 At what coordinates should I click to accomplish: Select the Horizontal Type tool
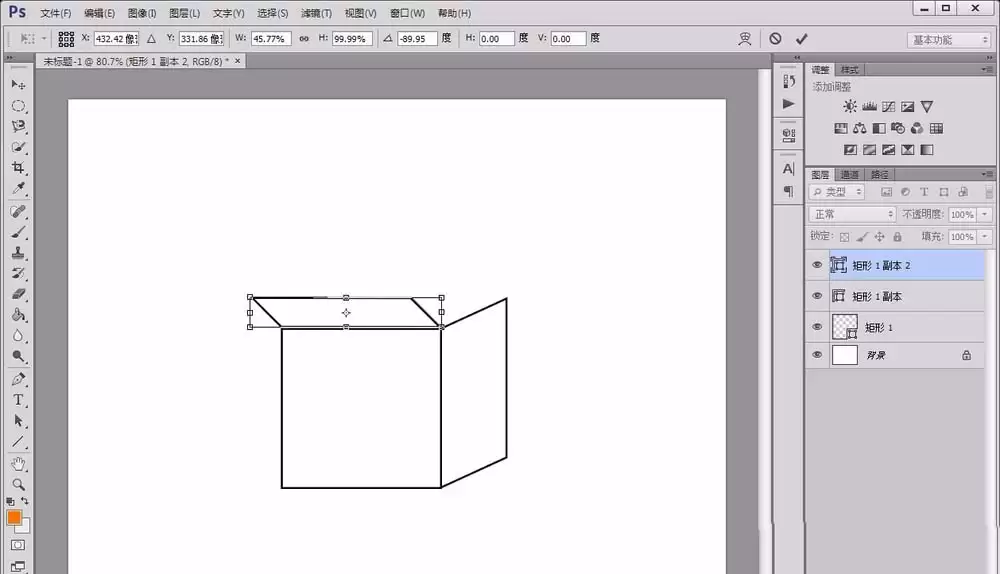point(18,400)
